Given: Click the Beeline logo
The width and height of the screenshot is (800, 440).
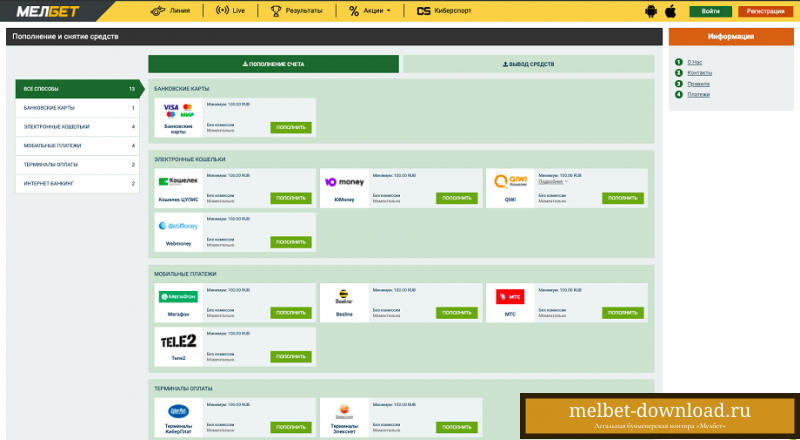Looking at the screenshot, I should 344,297.
